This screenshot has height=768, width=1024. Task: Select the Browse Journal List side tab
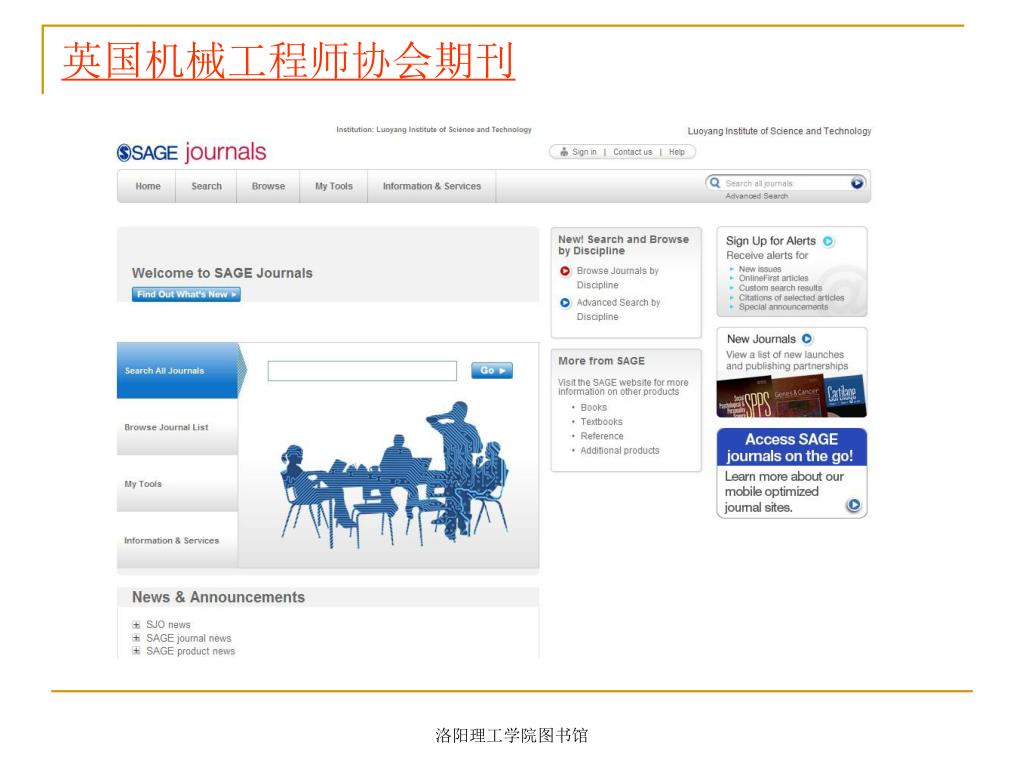coord(178,427)
